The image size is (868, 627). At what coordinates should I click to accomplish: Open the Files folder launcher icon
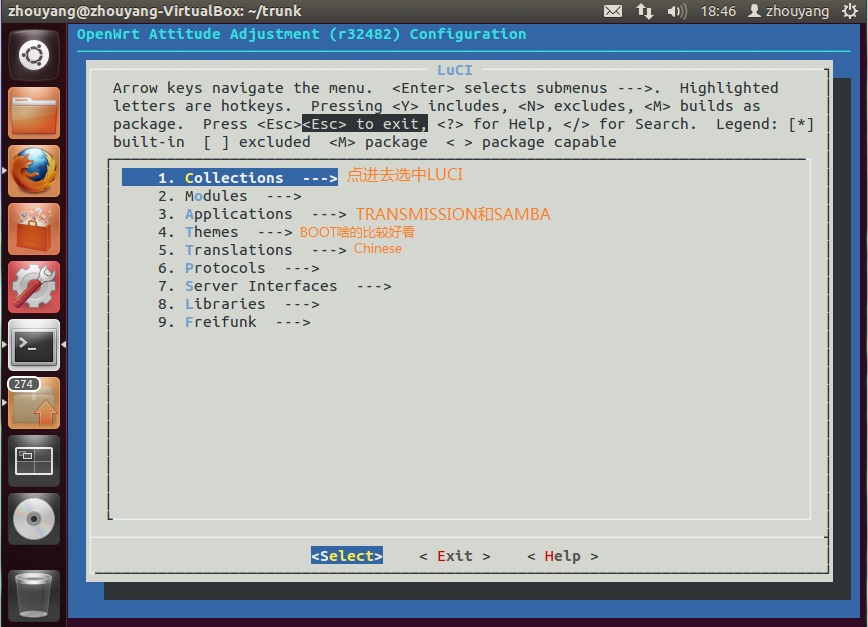point(34,113)
